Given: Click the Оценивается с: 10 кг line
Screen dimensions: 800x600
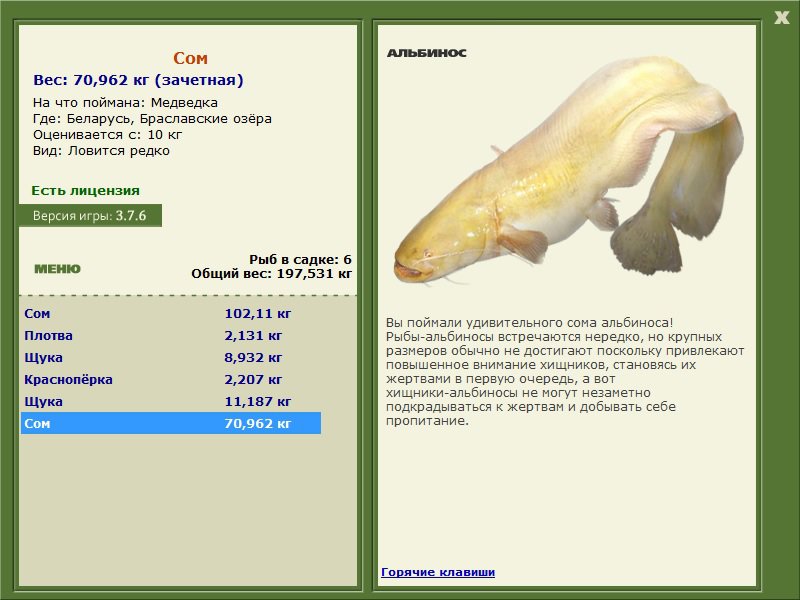Looking at the screenshot, I should (107, 135).
